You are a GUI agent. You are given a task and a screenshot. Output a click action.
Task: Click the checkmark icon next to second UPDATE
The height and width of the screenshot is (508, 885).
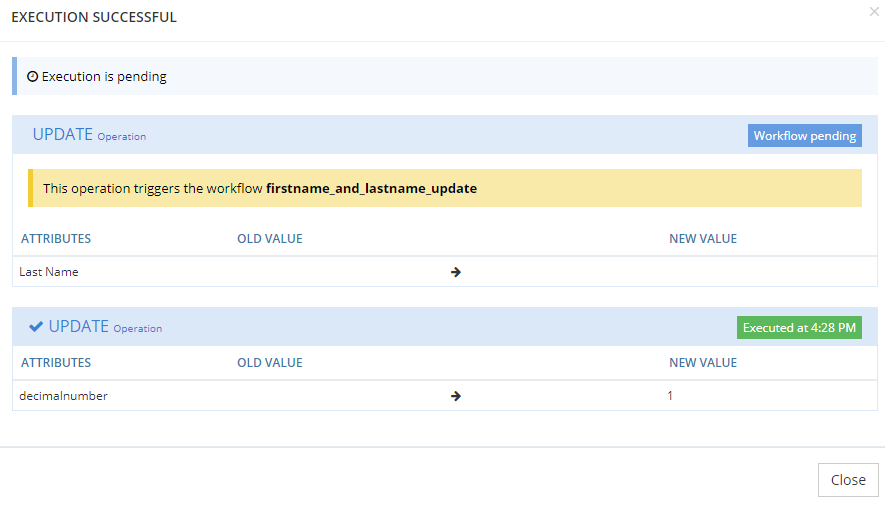pos(36,327)
